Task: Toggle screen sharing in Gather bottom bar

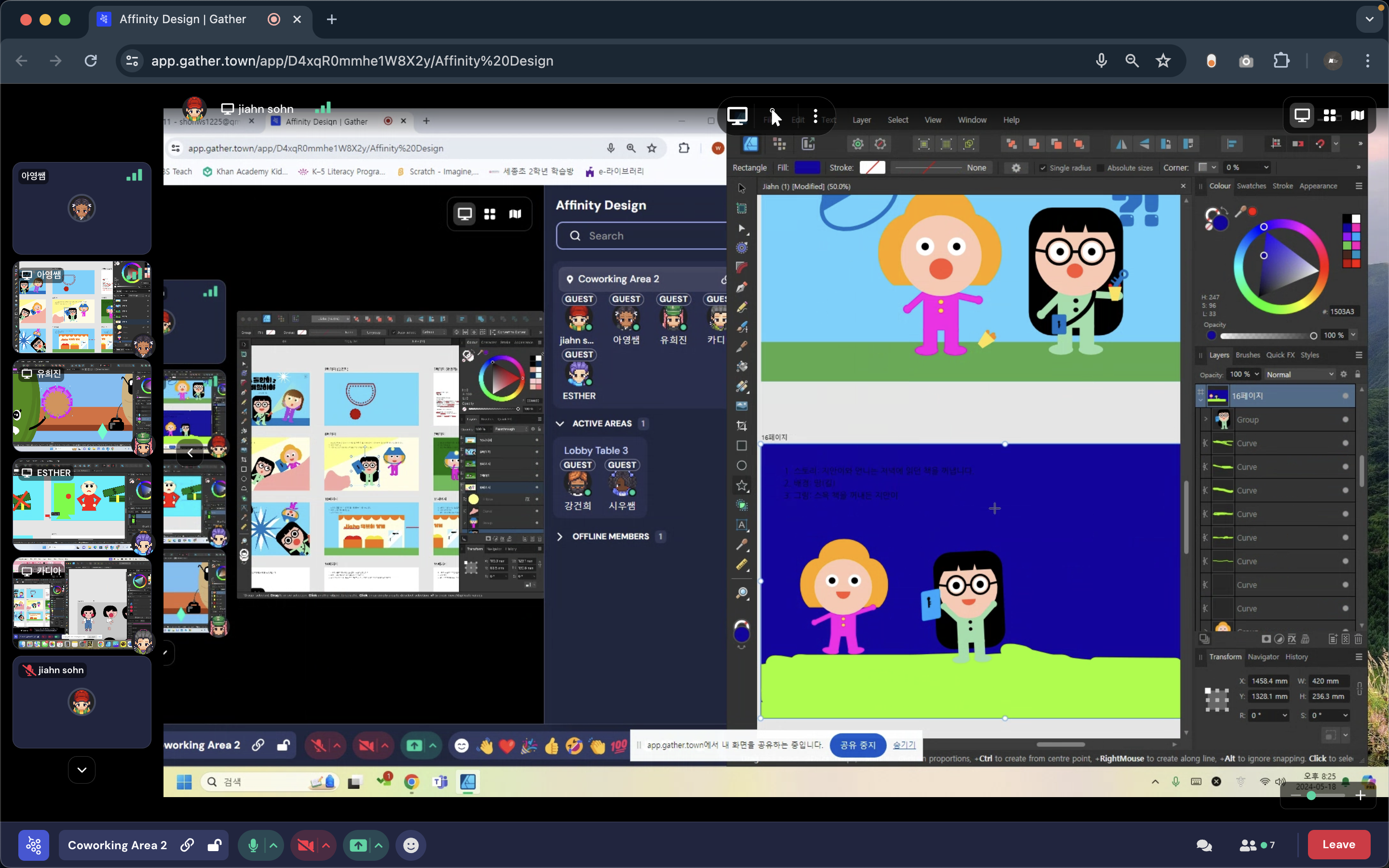Action: click(x=358, y=845)
